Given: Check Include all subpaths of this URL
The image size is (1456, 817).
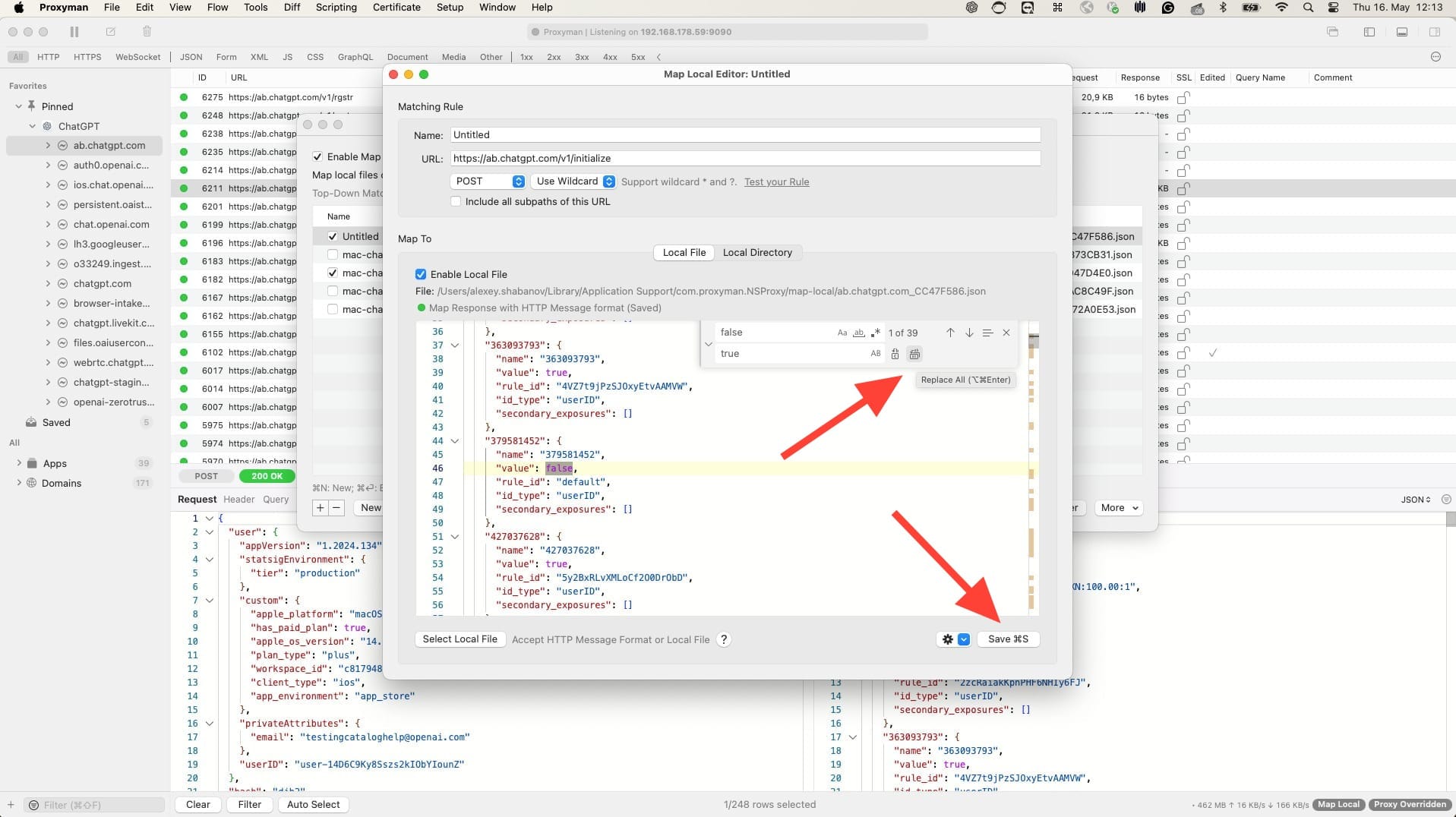Looking at the screenshot, I should pos(456,201).
